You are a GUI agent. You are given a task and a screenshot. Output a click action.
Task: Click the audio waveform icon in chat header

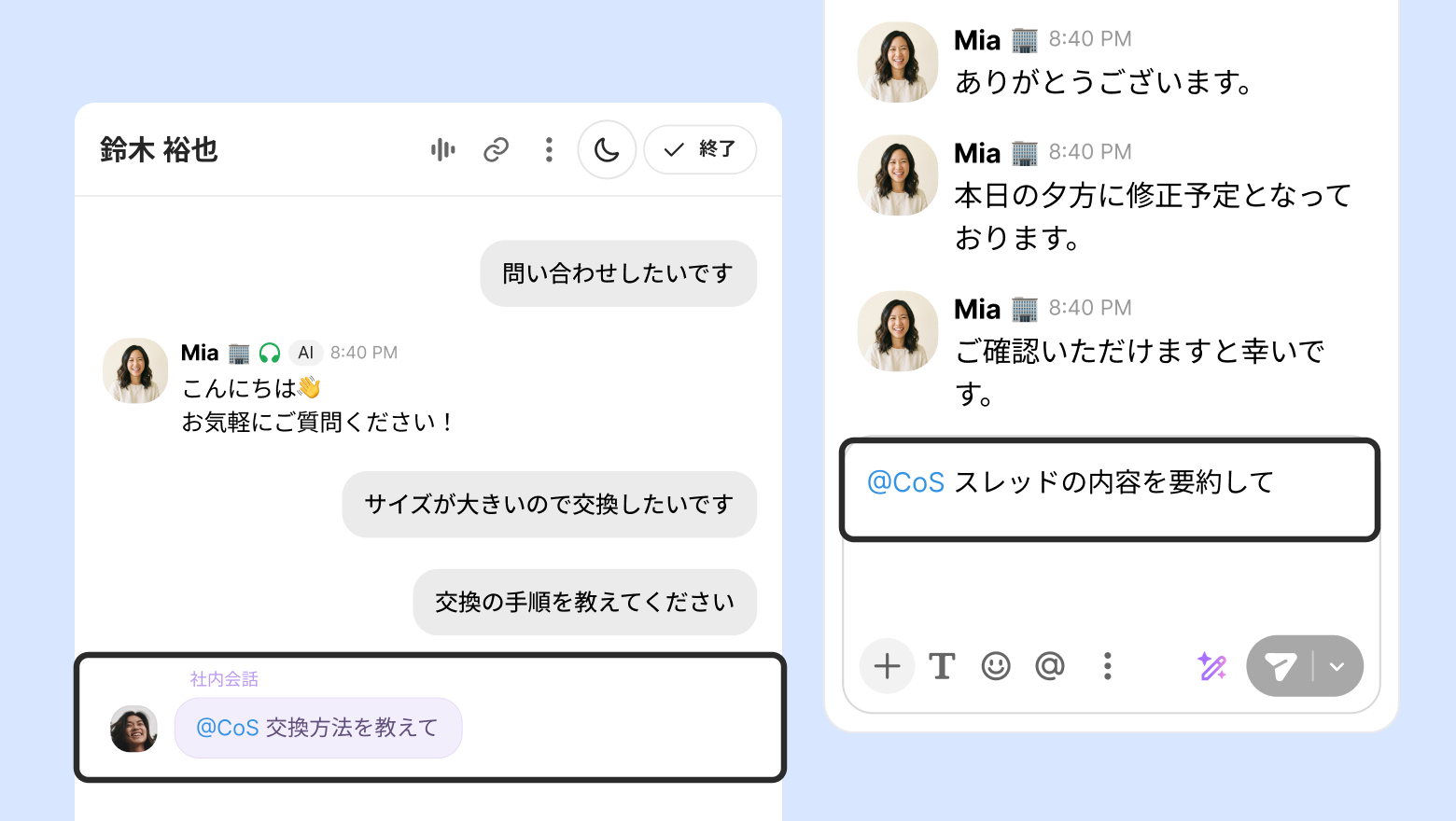pyautogui.click(x=443, y=149)
